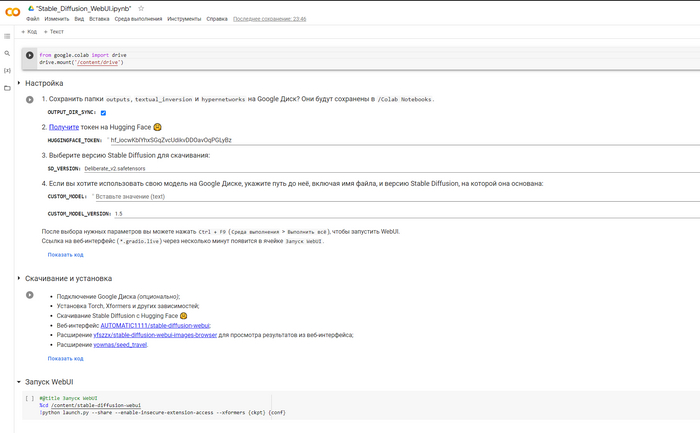This screenshot has height=433, width=700.
Task: Click the Google Colab logo
Action: 12,12
